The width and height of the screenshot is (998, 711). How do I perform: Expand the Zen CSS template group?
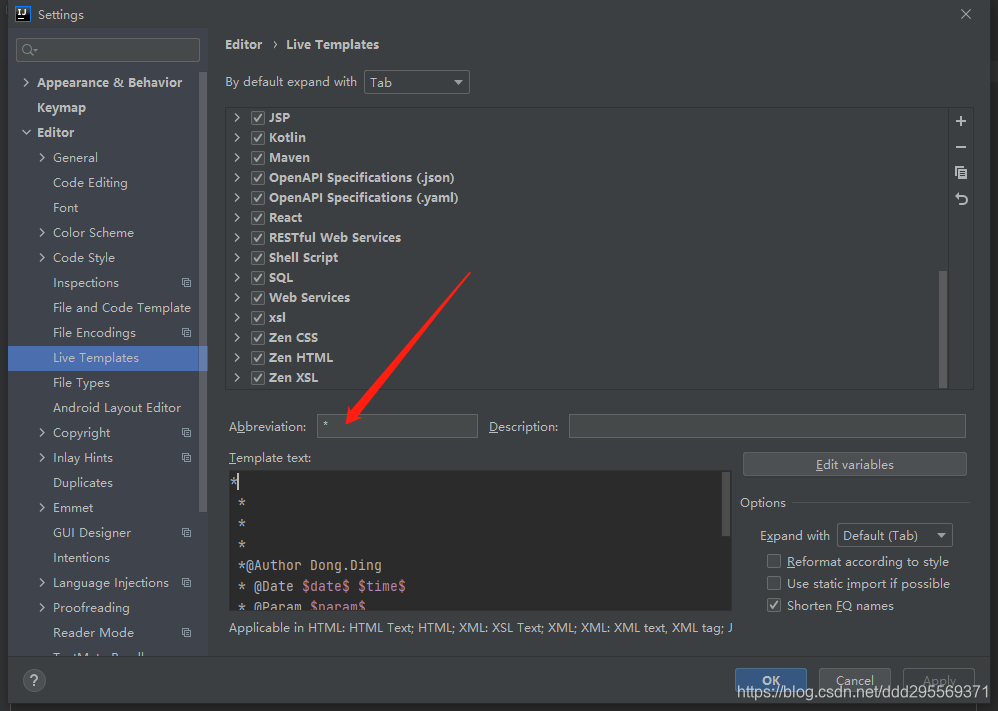coord(237,337)
